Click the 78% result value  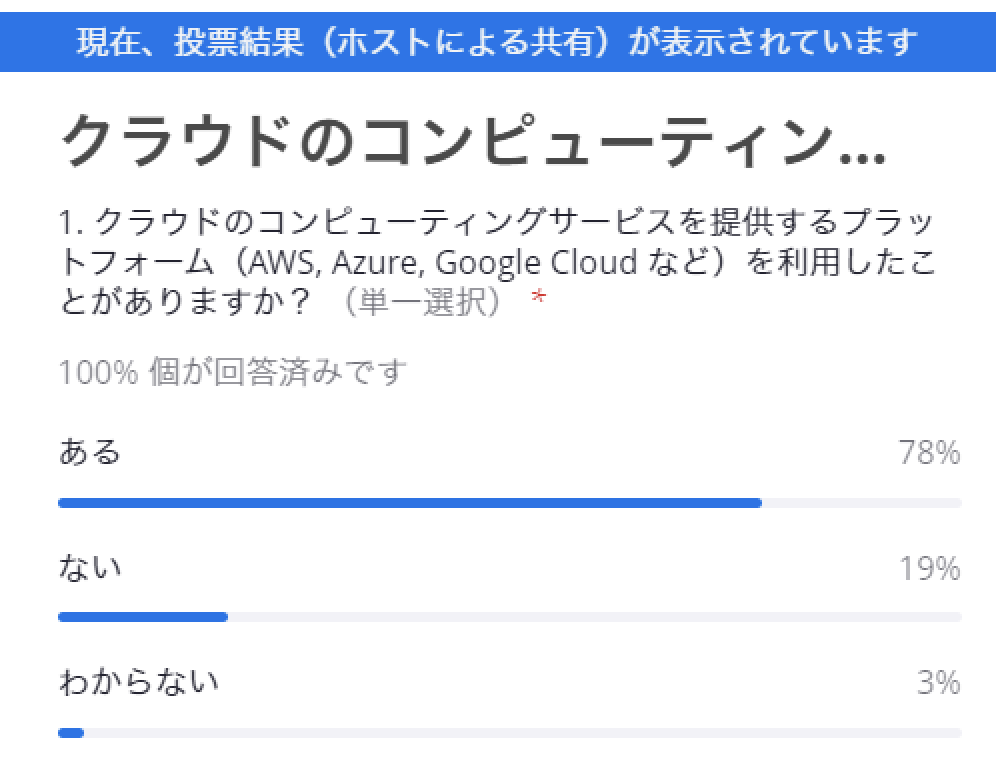click(929, 453)
